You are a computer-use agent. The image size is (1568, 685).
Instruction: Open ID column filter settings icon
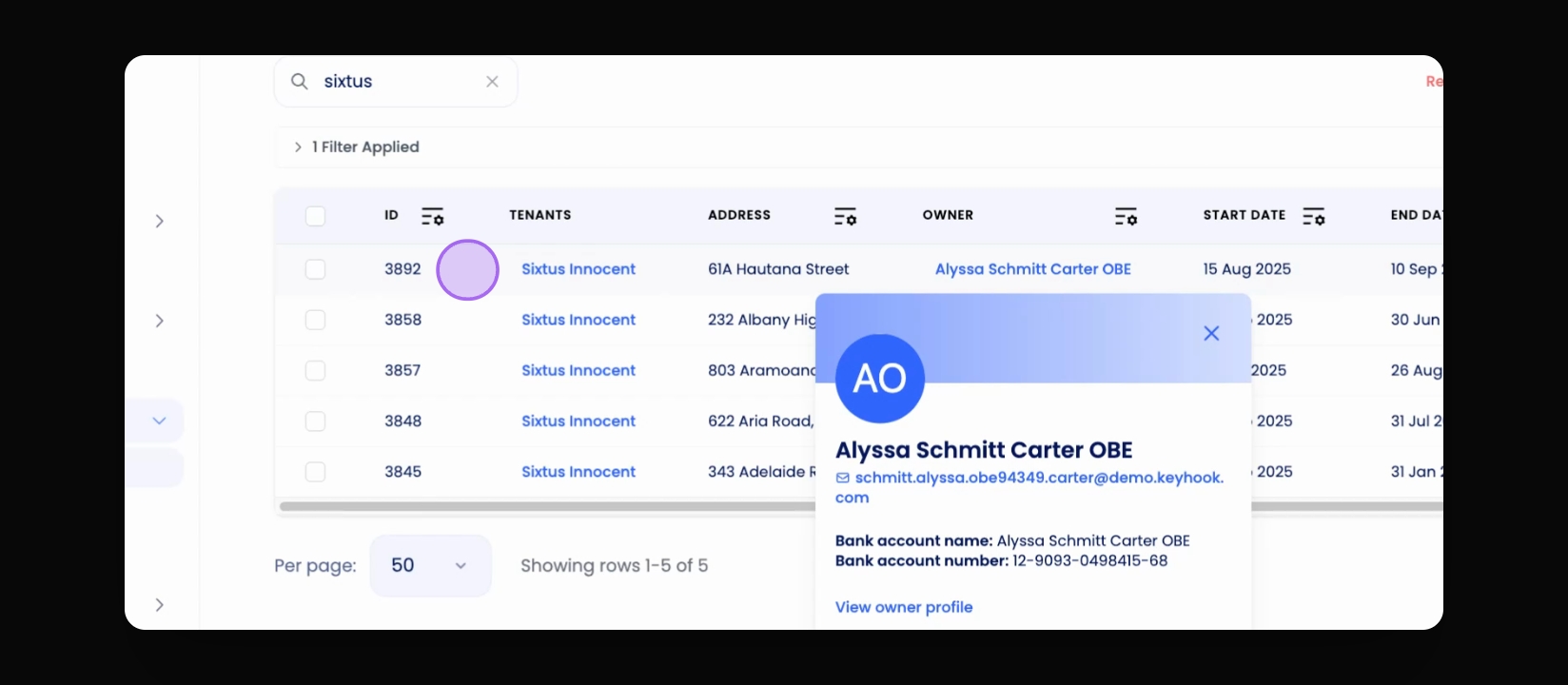coord(433,216)
